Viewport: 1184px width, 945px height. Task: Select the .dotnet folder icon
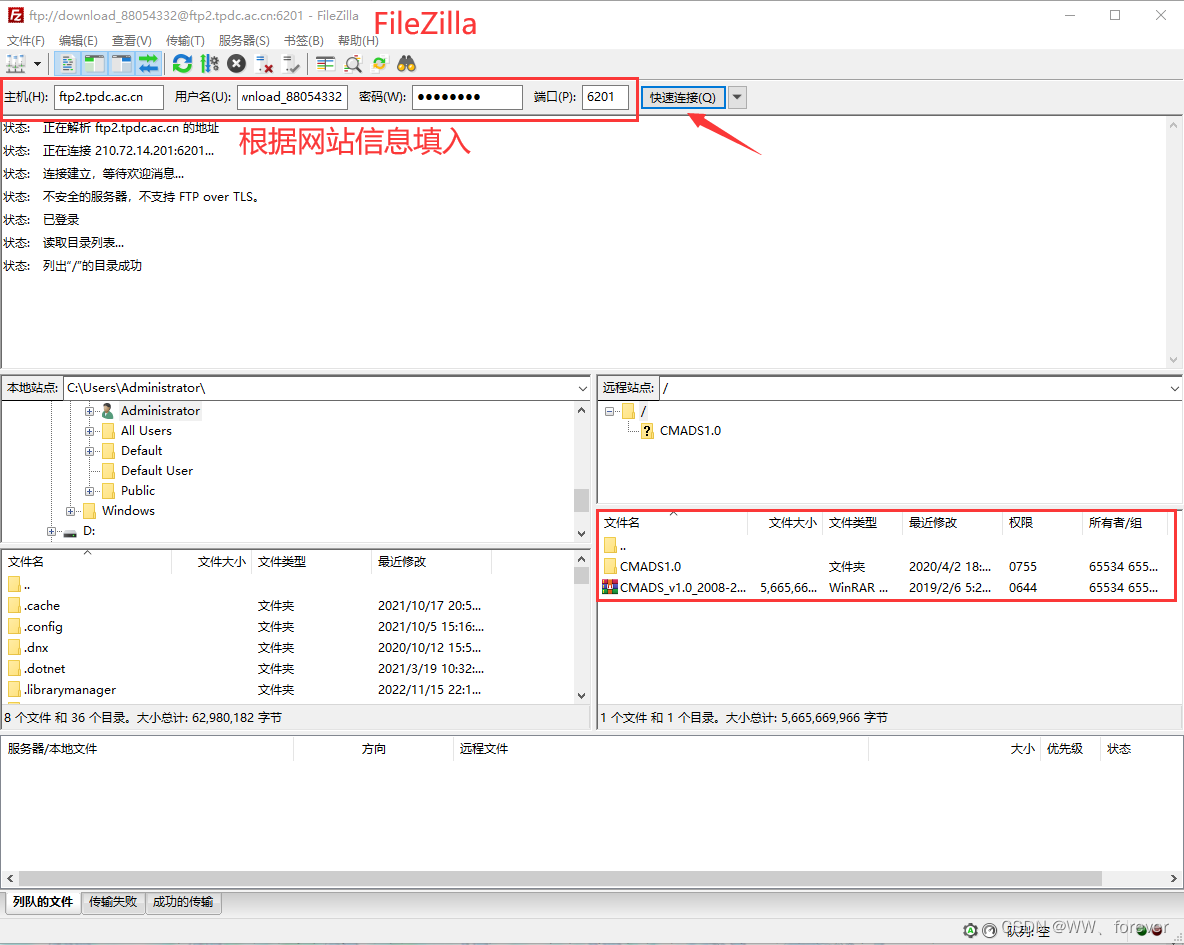(x=14, y=669)
